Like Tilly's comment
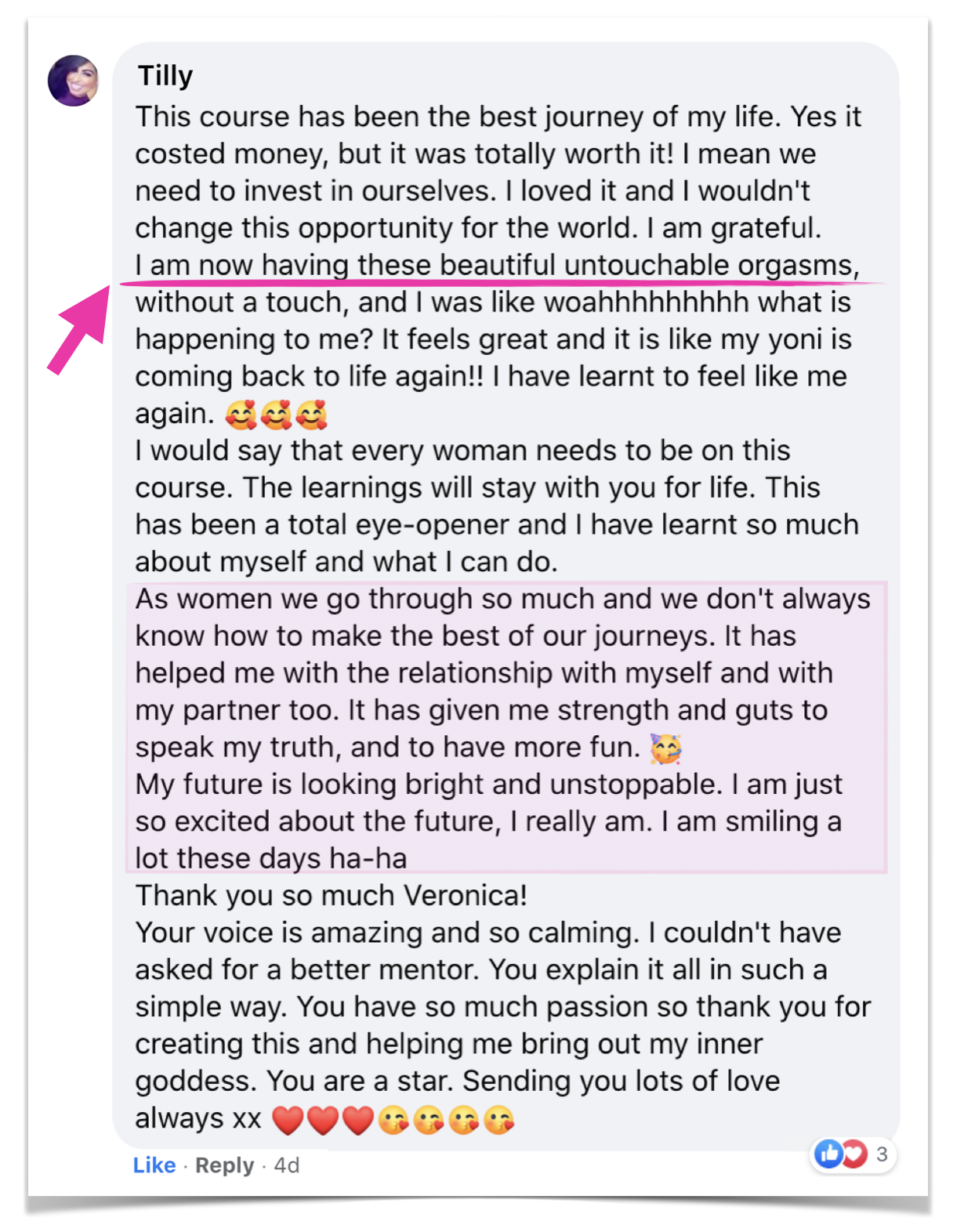 [154, 1165]
